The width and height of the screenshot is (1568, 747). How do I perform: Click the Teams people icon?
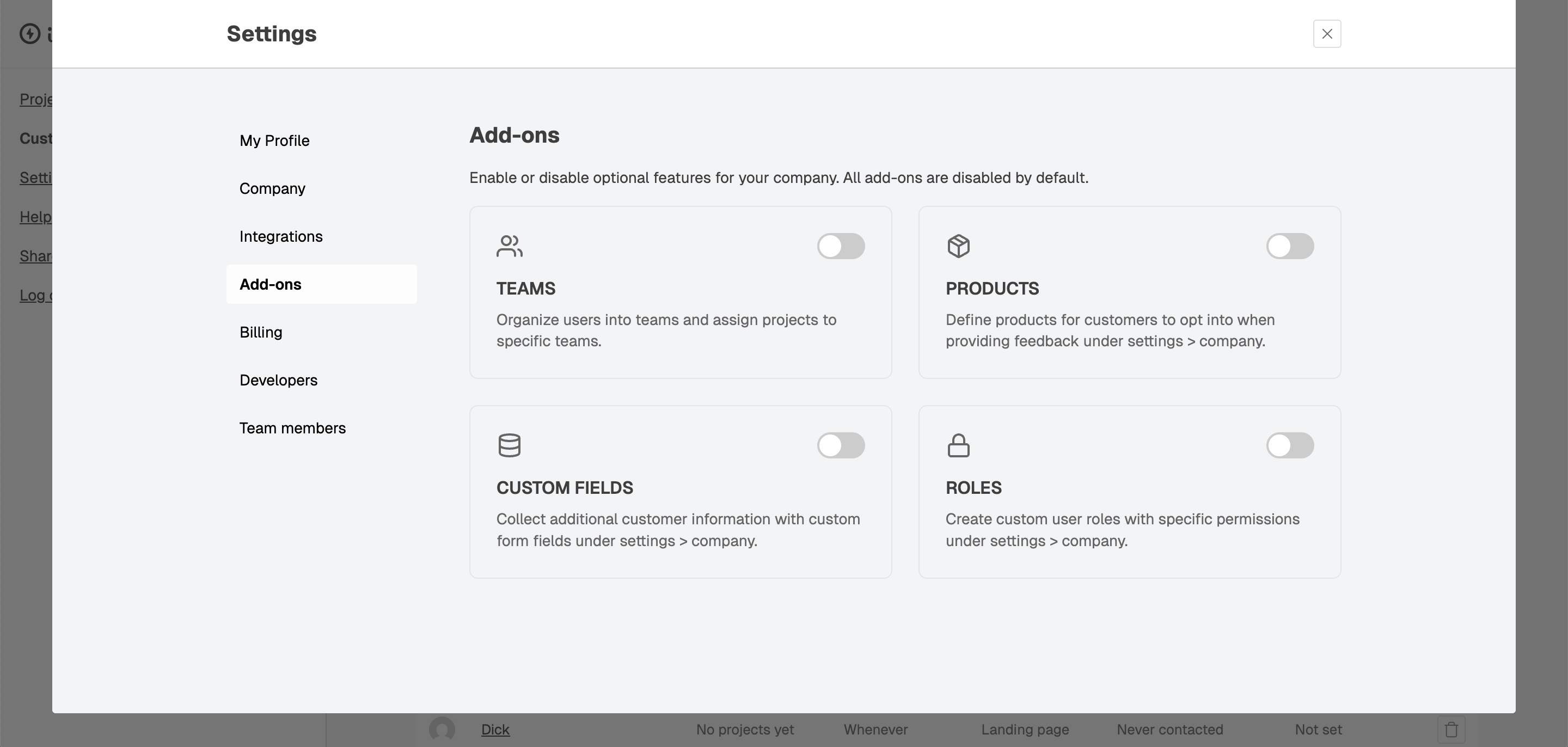point(509,246)
